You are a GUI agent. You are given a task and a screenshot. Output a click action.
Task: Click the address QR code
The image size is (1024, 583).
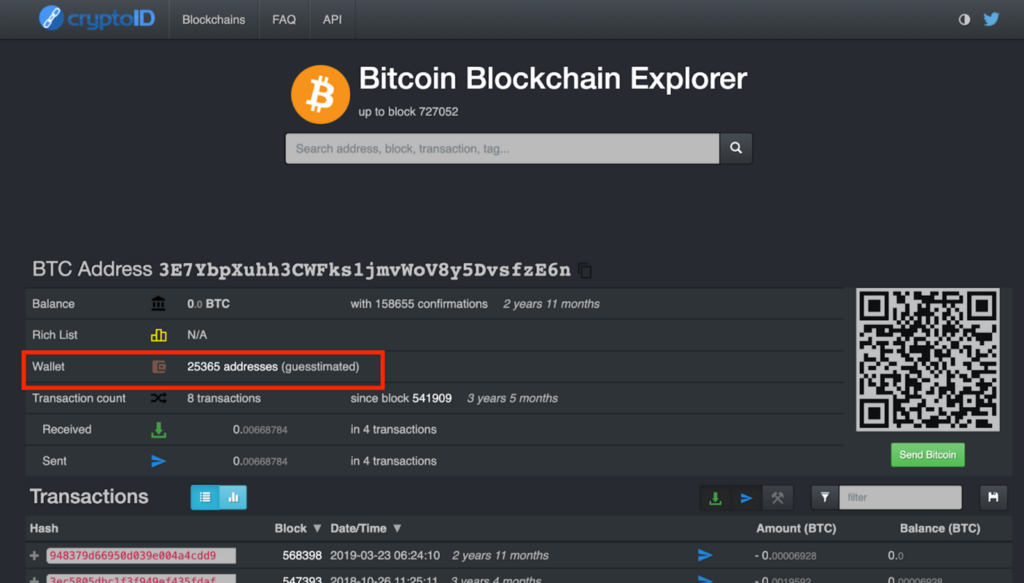(x=927, y=360)
